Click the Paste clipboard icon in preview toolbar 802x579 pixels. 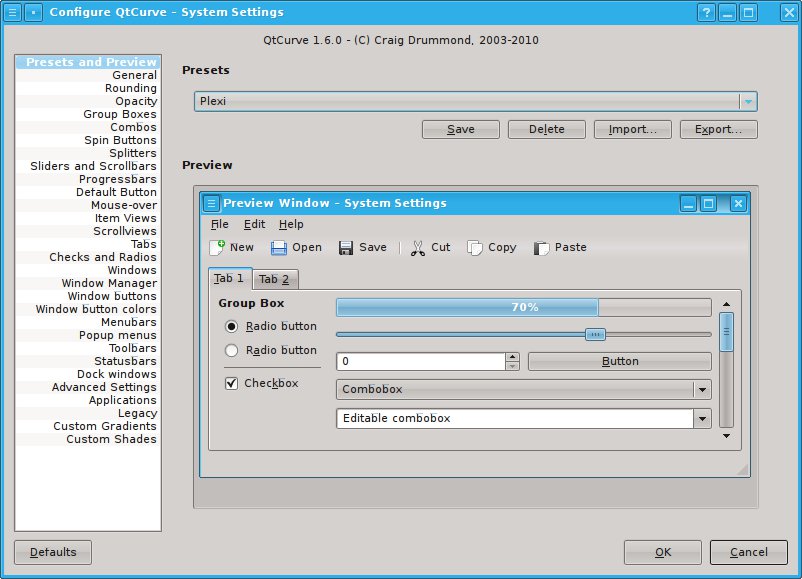pos(541,248)
